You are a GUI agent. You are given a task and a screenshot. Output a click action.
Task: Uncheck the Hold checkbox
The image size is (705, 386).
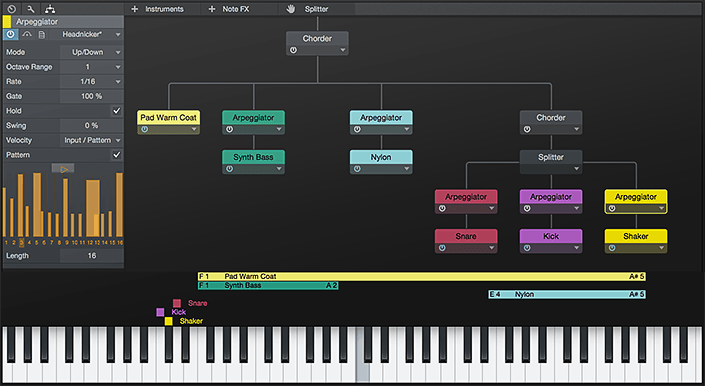117,111
